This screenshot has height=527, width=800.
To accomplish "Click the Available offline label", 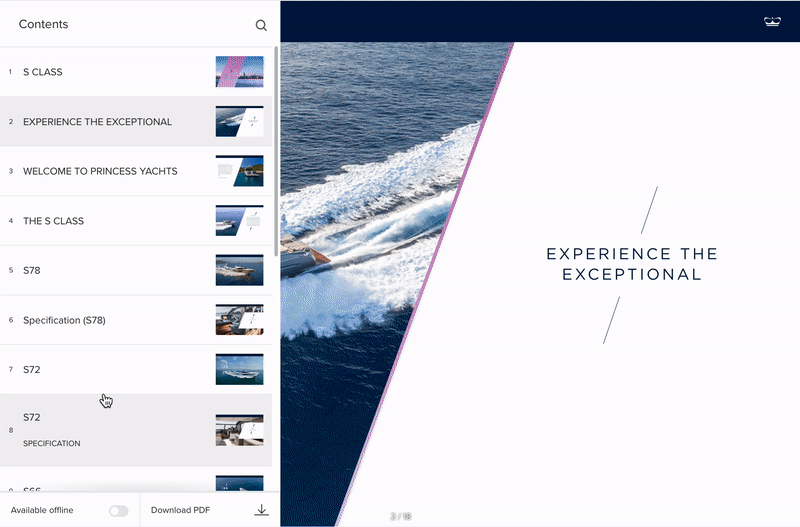I will pos(42,510).
